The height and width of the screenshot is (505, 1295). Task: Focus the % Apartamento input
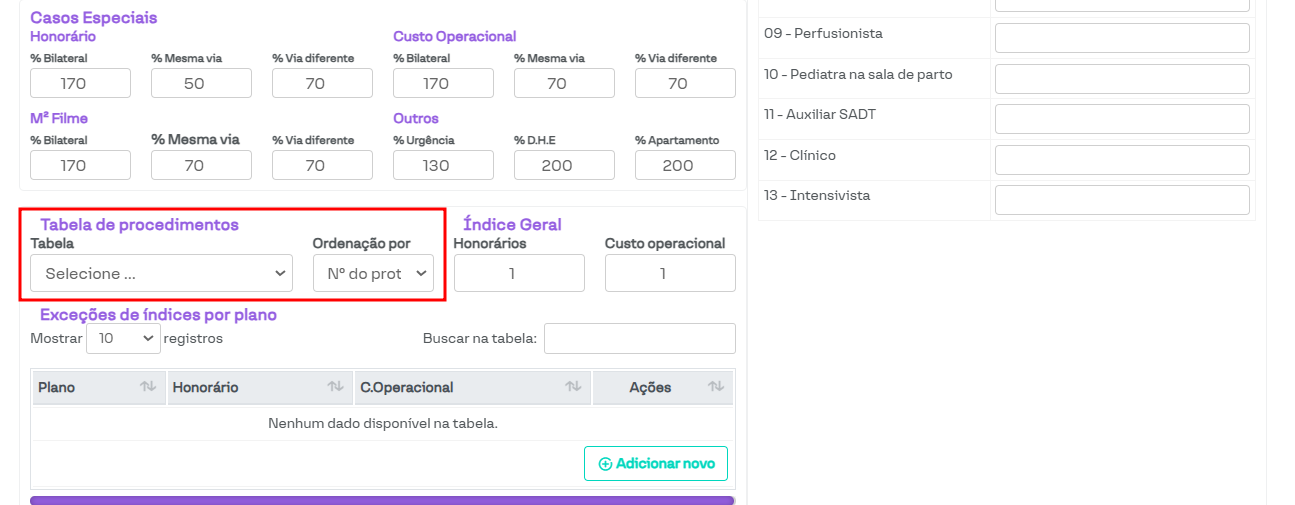(685, 165)
